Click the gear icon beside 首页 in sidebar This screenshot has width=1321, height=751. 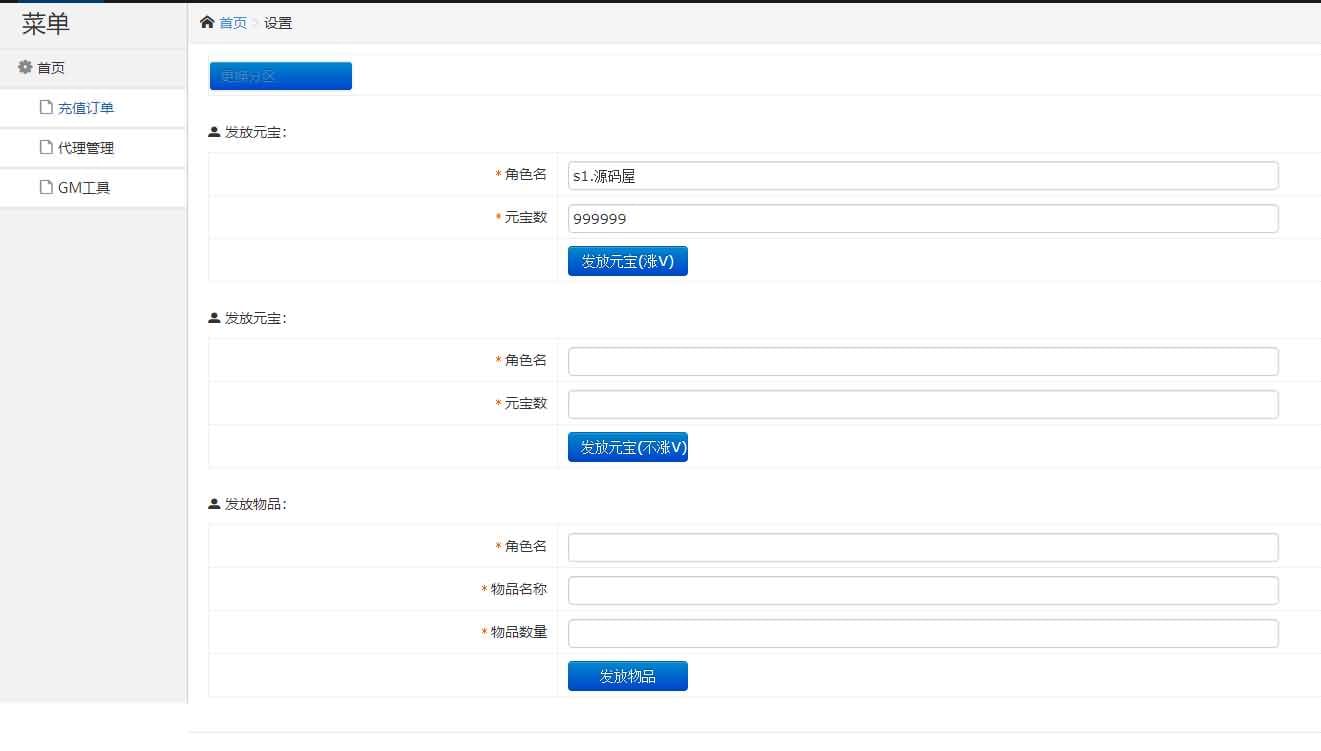(24, 67)
